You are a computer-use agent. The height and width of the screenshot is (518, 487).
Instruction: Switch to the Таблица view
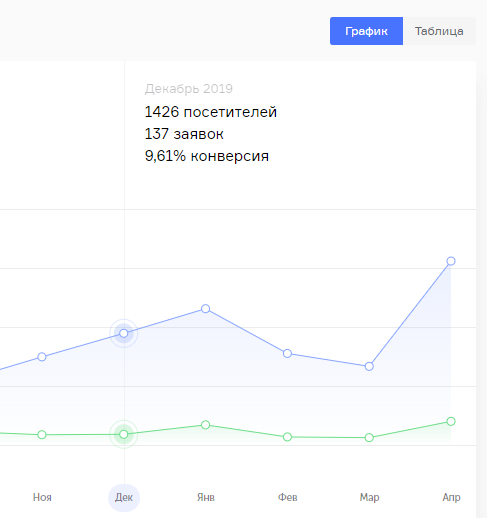pyautogui.click(x=439, y=31)
